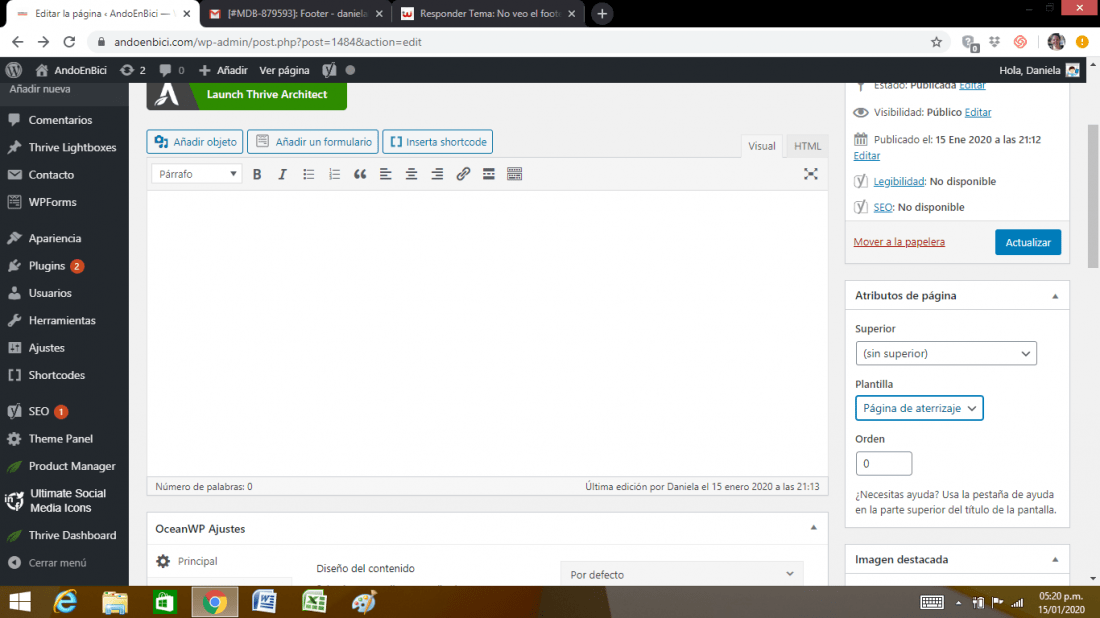Open Shortcodes sidebar menu
This screenshot has height=618, width=1100.
(57, 375)
